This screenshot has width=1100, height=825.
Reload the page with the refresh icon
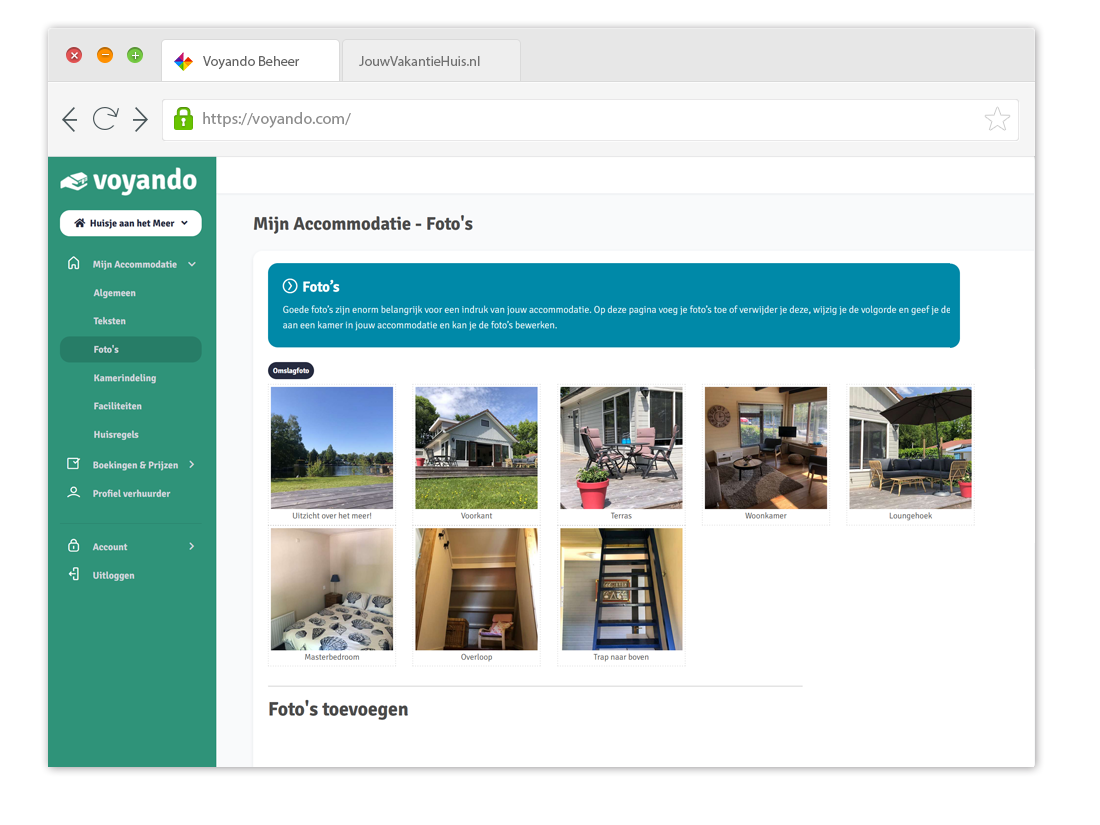tap(104, 120)
